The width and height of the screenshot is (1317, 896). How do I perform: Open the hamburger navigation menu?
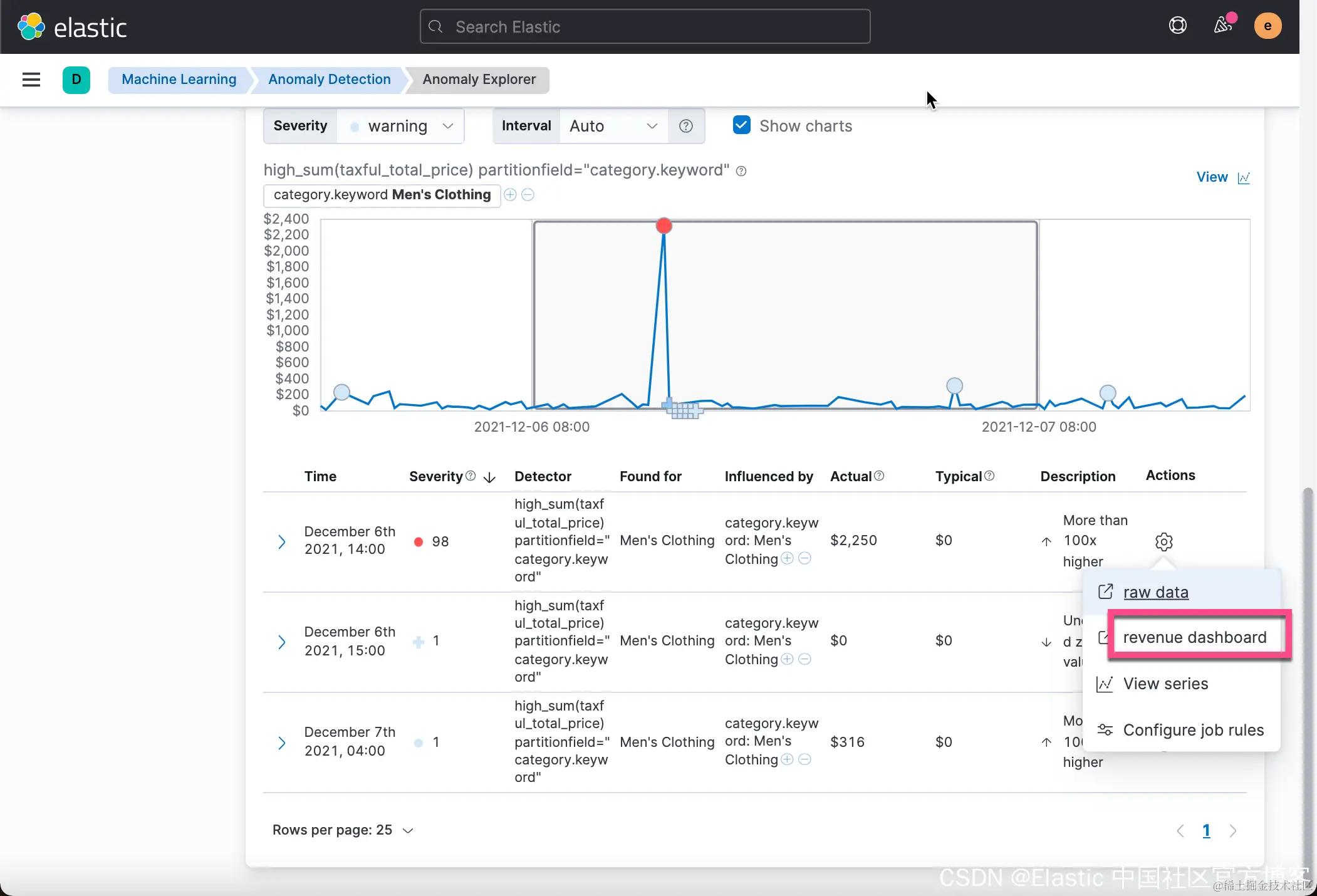pos(31,80)
